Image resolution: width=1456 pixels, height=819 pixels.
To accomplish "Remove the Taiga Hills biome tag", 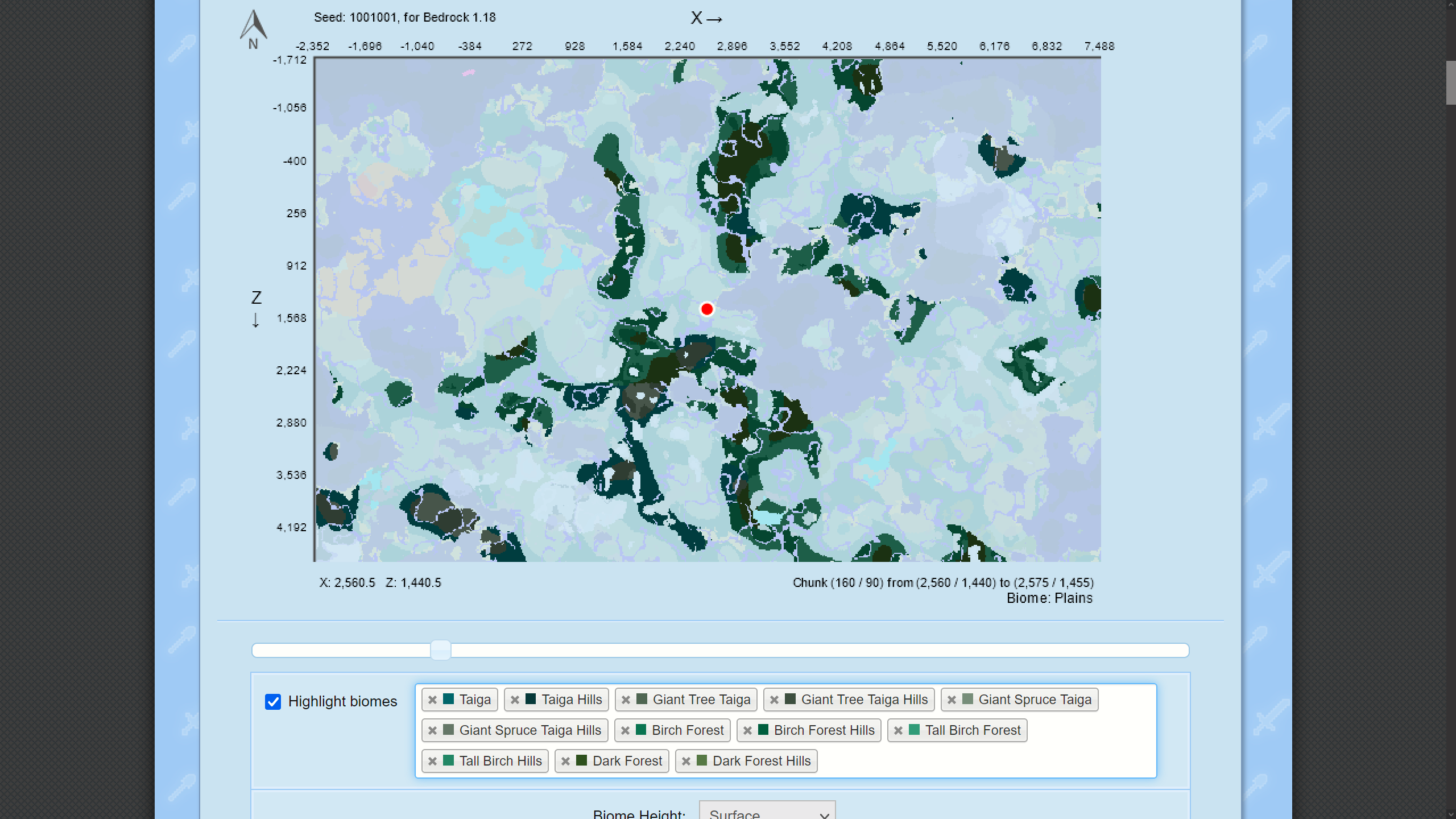I will (x=515, y=700).
